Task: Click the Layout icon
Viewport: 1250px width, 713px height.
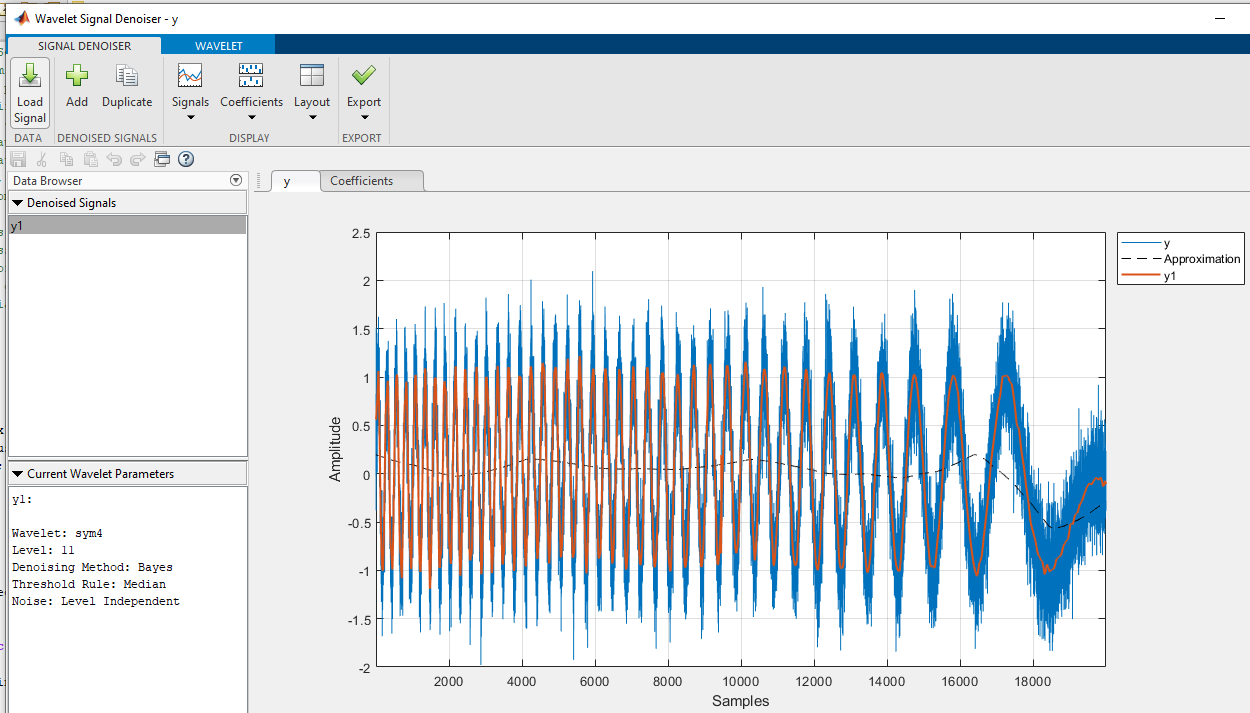Action: pos(312,76)
